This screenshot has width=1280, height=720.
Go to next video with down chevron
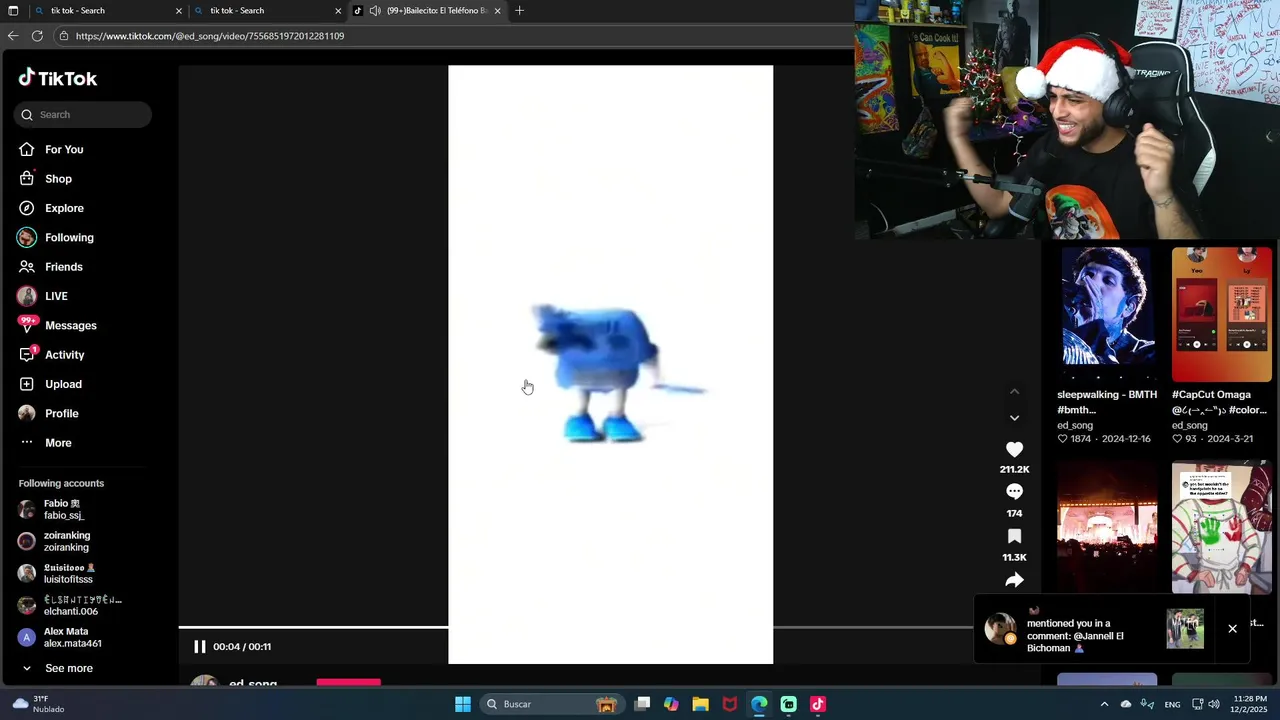coord(1014,418)
